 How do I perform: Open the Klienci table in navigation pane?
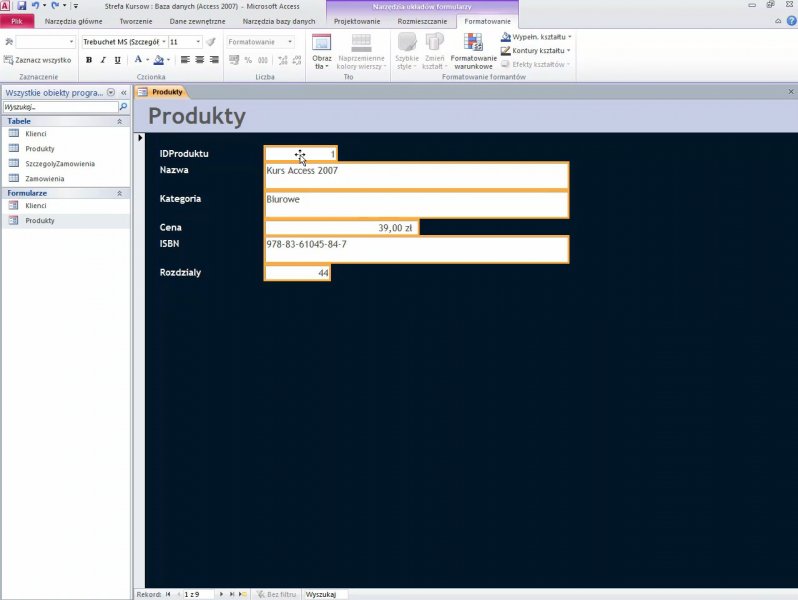(x=36, y=133)
